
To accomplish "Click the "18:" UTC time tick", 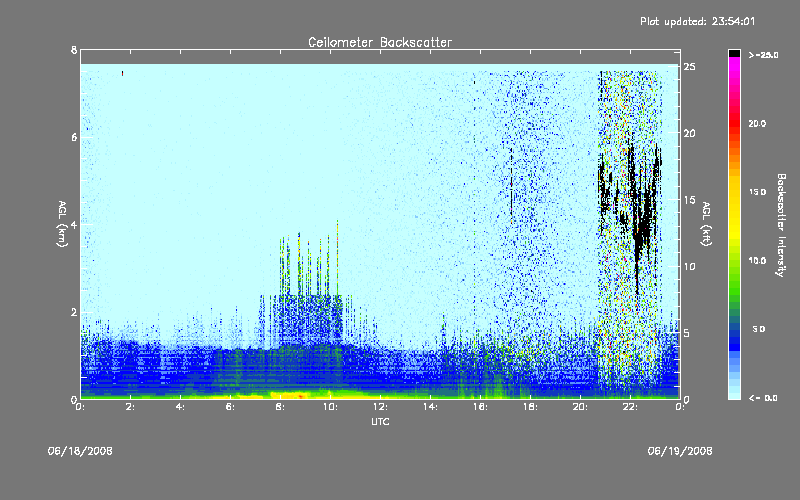I will tap(530, 407).
